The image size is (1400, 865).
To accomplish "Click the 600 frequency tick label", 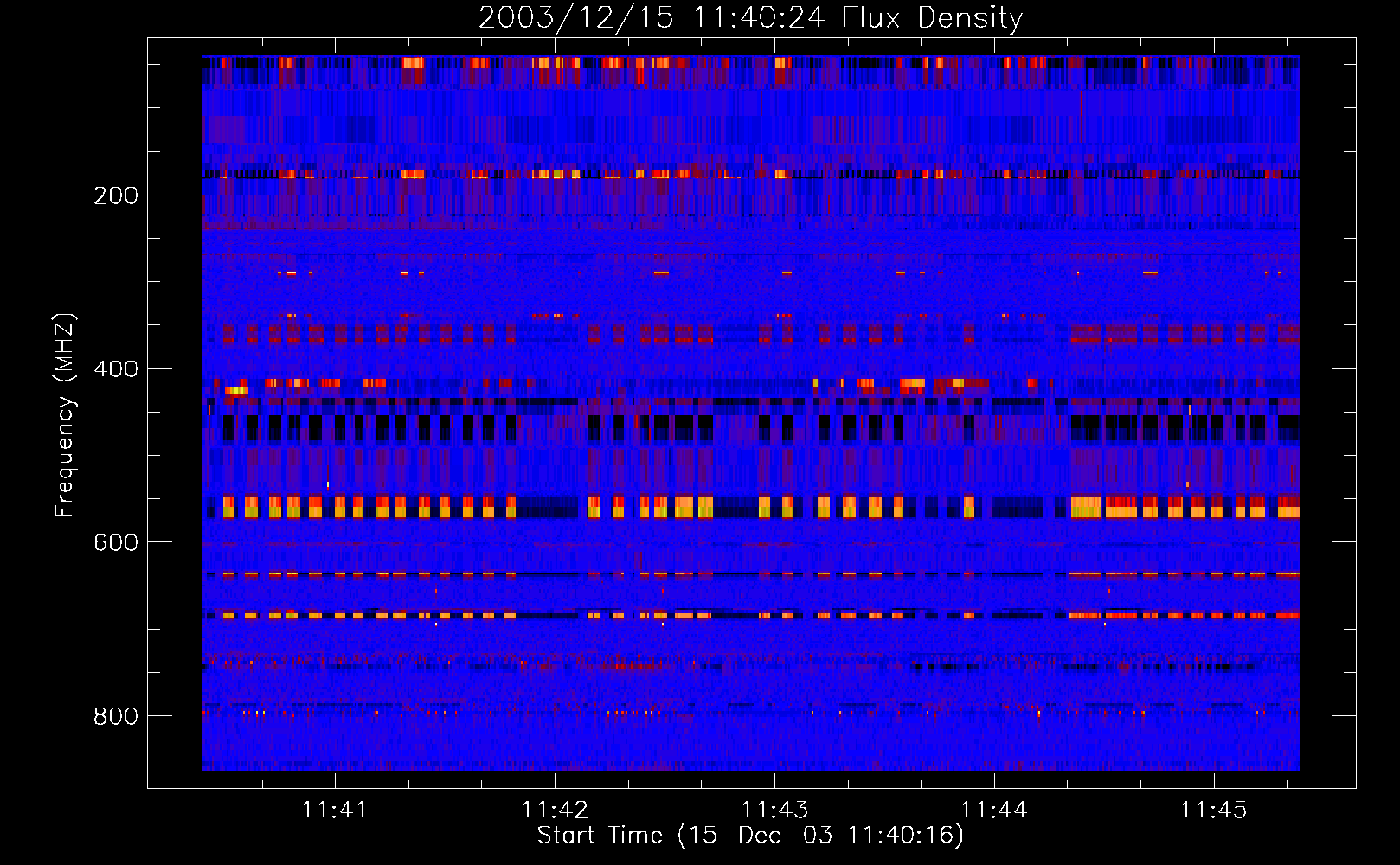I will click(x=116, y=542).
